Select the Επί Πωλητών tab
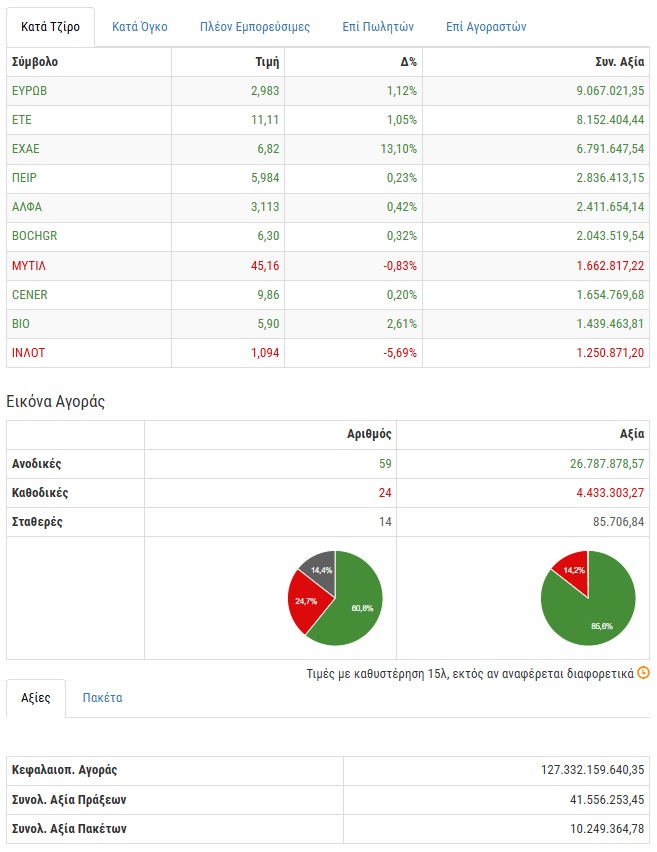 point(371,27)
